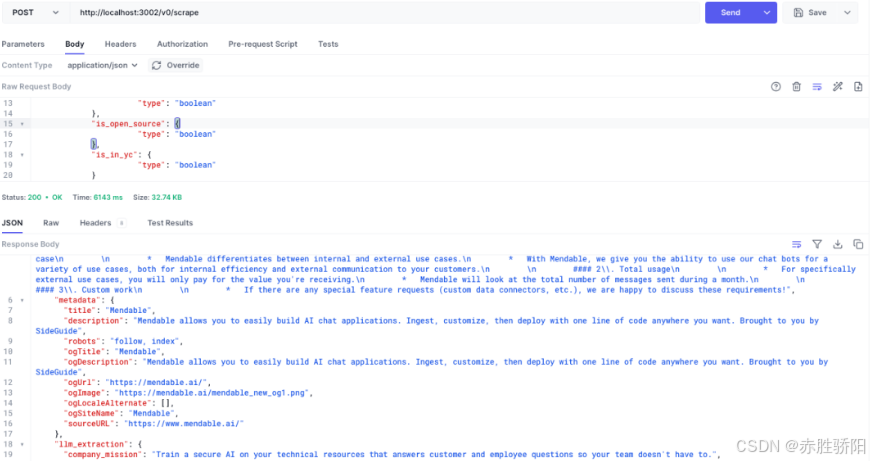This screenshot has height=461, width=870.
Task: Beautify request body with wand icon
Action: coord(837,87)
